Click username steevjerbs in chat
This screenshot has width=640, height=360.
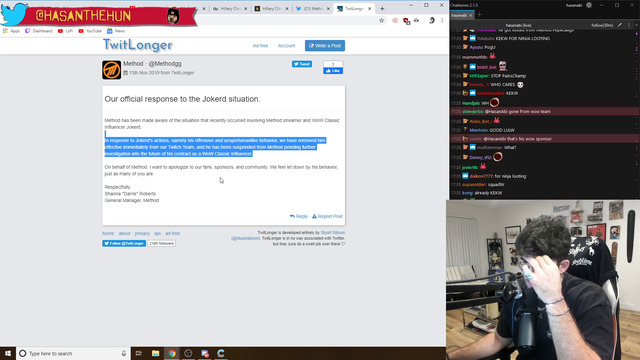click(473, 111)
